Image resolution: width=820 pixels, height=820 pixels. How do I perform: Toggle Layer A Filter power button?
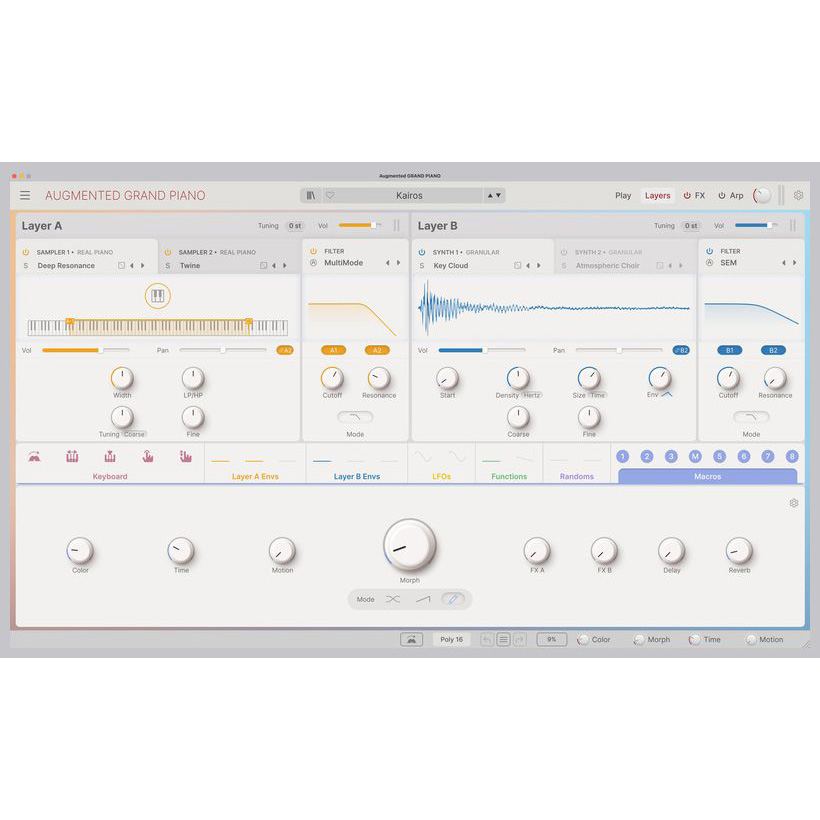coord(313,251)
